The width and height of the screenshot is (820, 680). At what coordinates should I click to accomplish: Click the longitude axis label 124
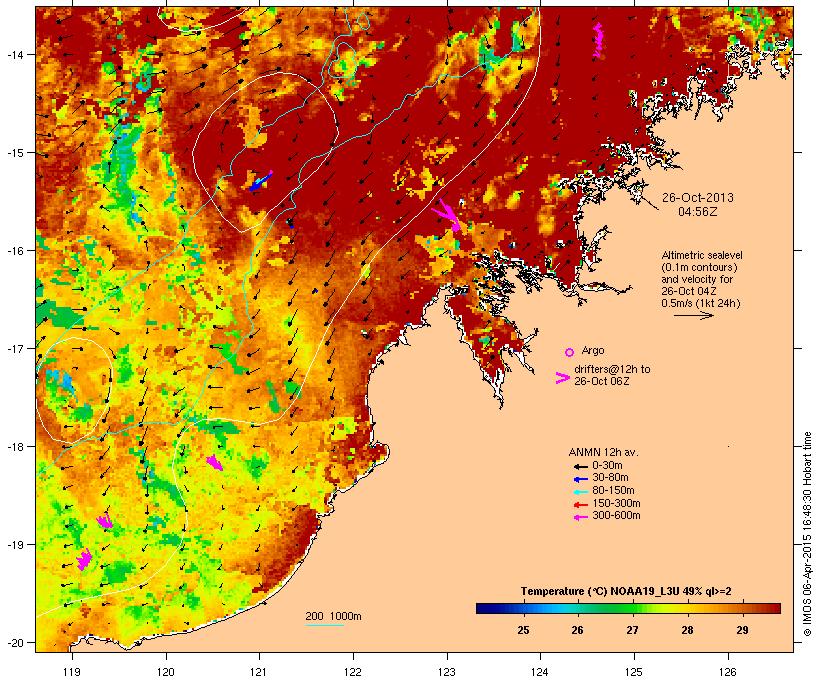(x=540, y=672)
